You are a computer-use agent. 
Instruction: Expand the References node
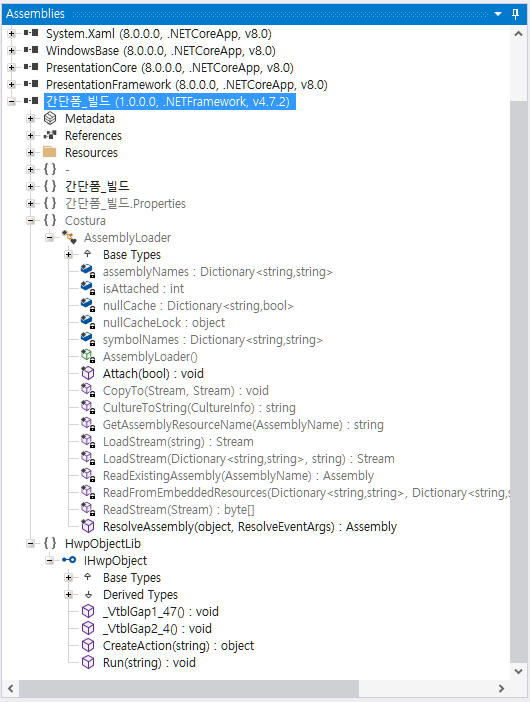(30, 136)
